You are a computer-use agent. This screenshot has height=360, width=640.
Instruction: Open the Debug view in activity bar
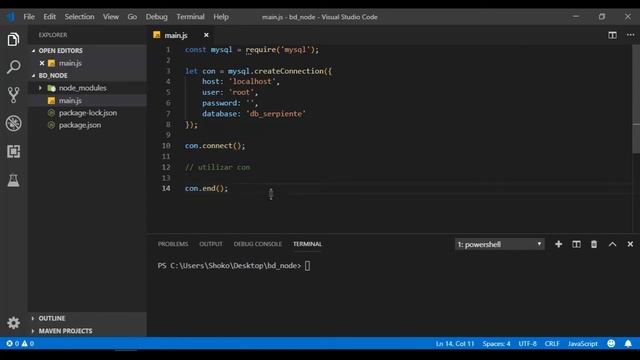point(13,123)
